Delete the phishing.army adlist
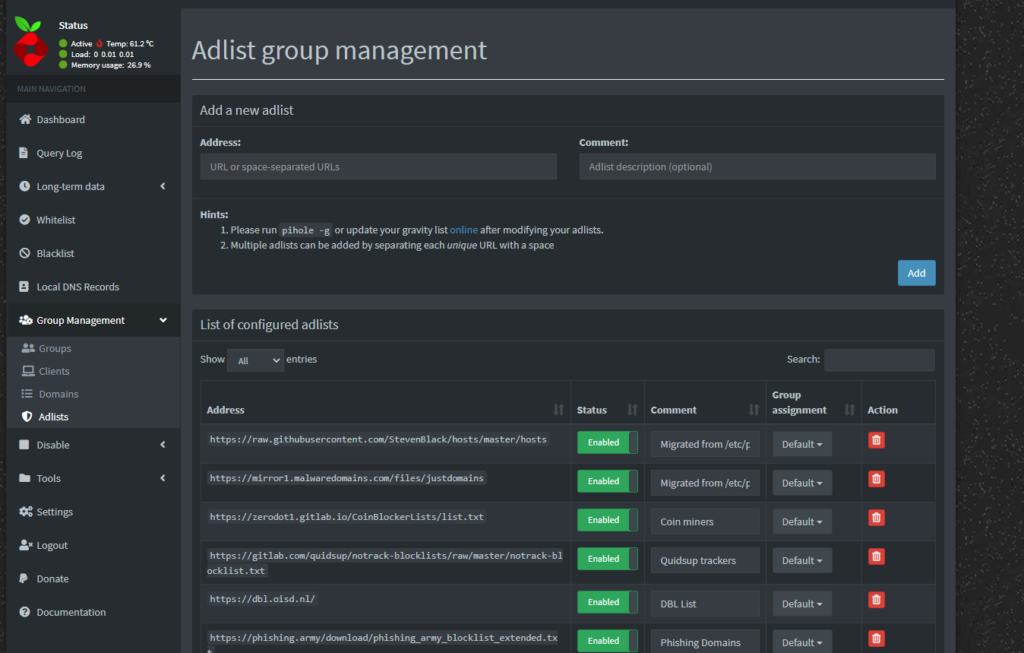1024x653 pixels. (876, 639)
